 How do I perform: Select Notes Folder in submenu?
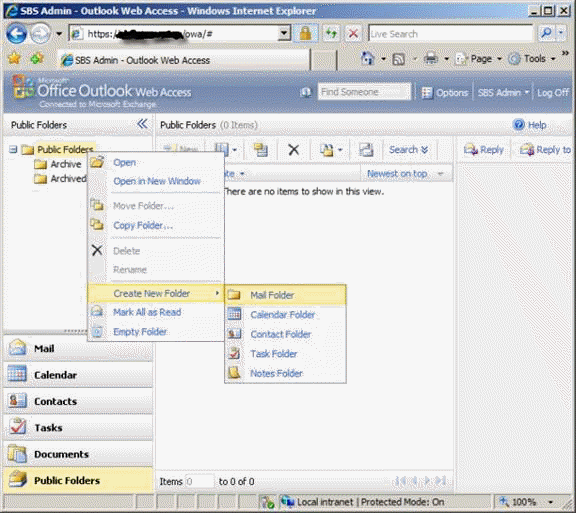coord(285,373)
